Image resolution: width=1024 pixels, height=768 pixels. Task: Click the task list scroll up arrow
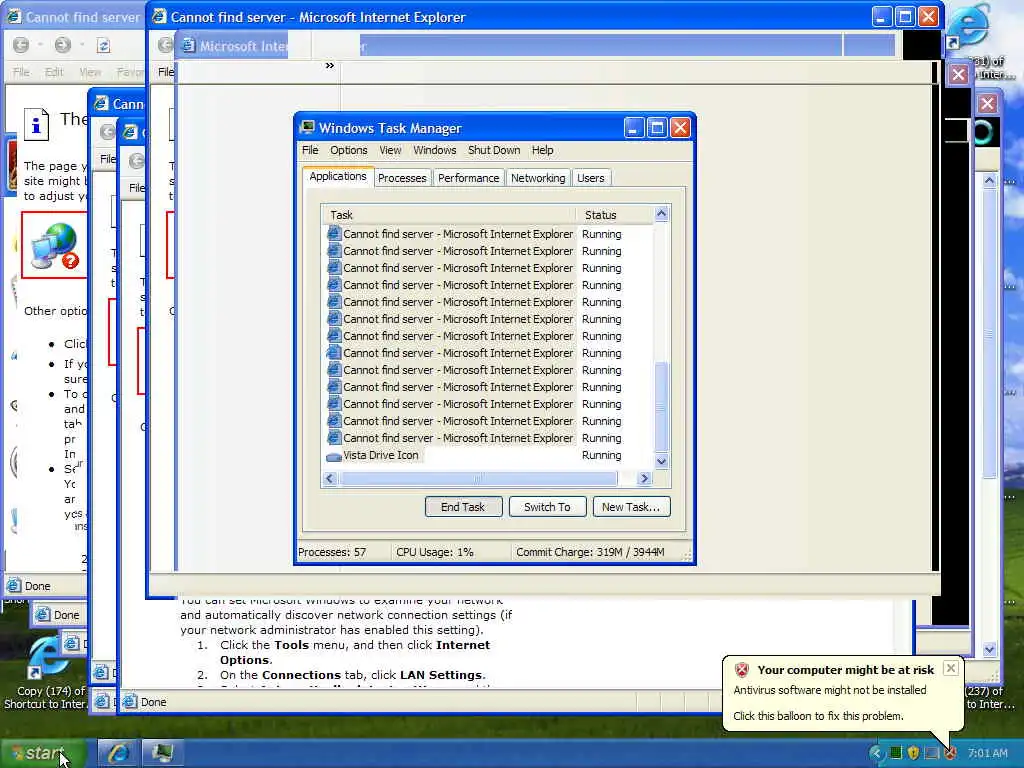(662, 214)
